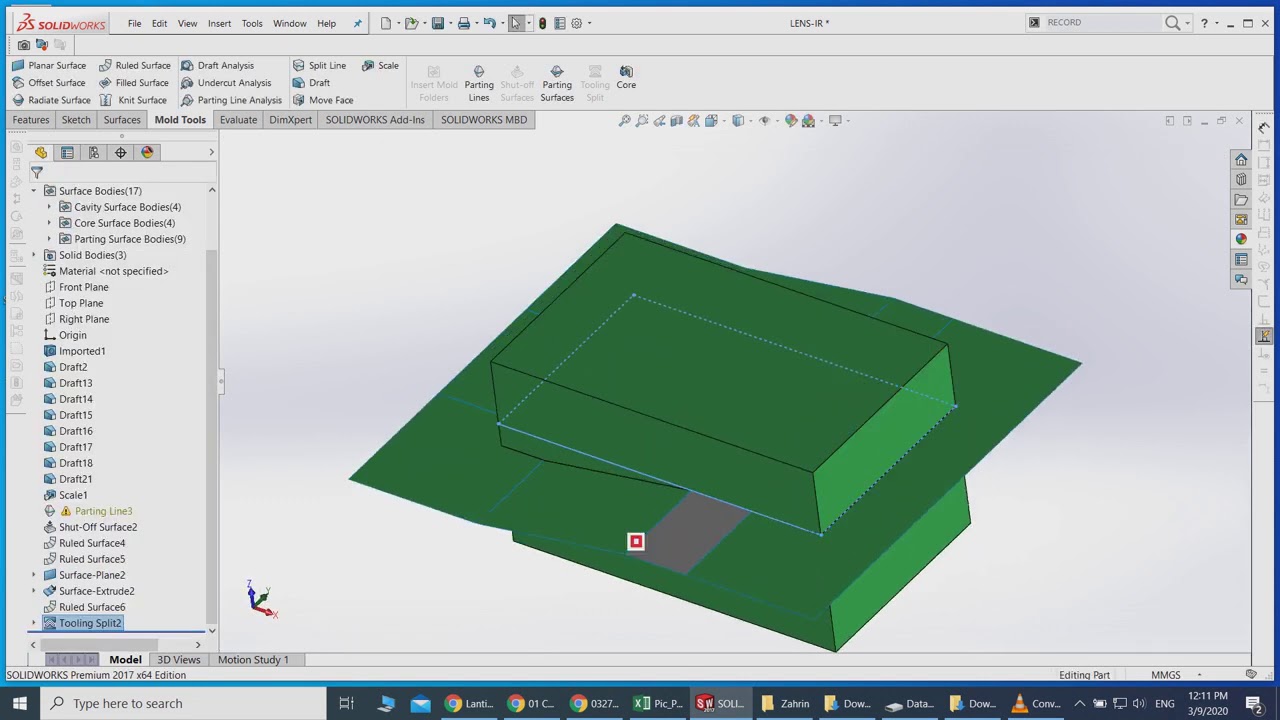Switch to the Features tab

[31, 120]
